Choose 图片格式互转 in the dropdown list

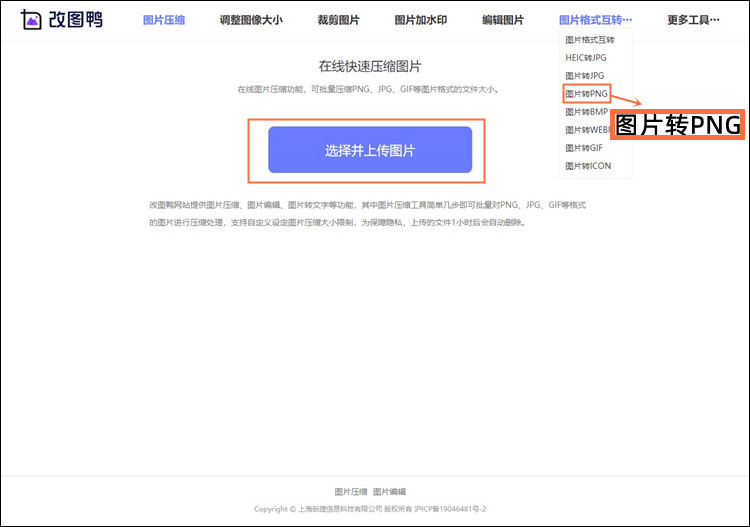click(x=590, y=40)
